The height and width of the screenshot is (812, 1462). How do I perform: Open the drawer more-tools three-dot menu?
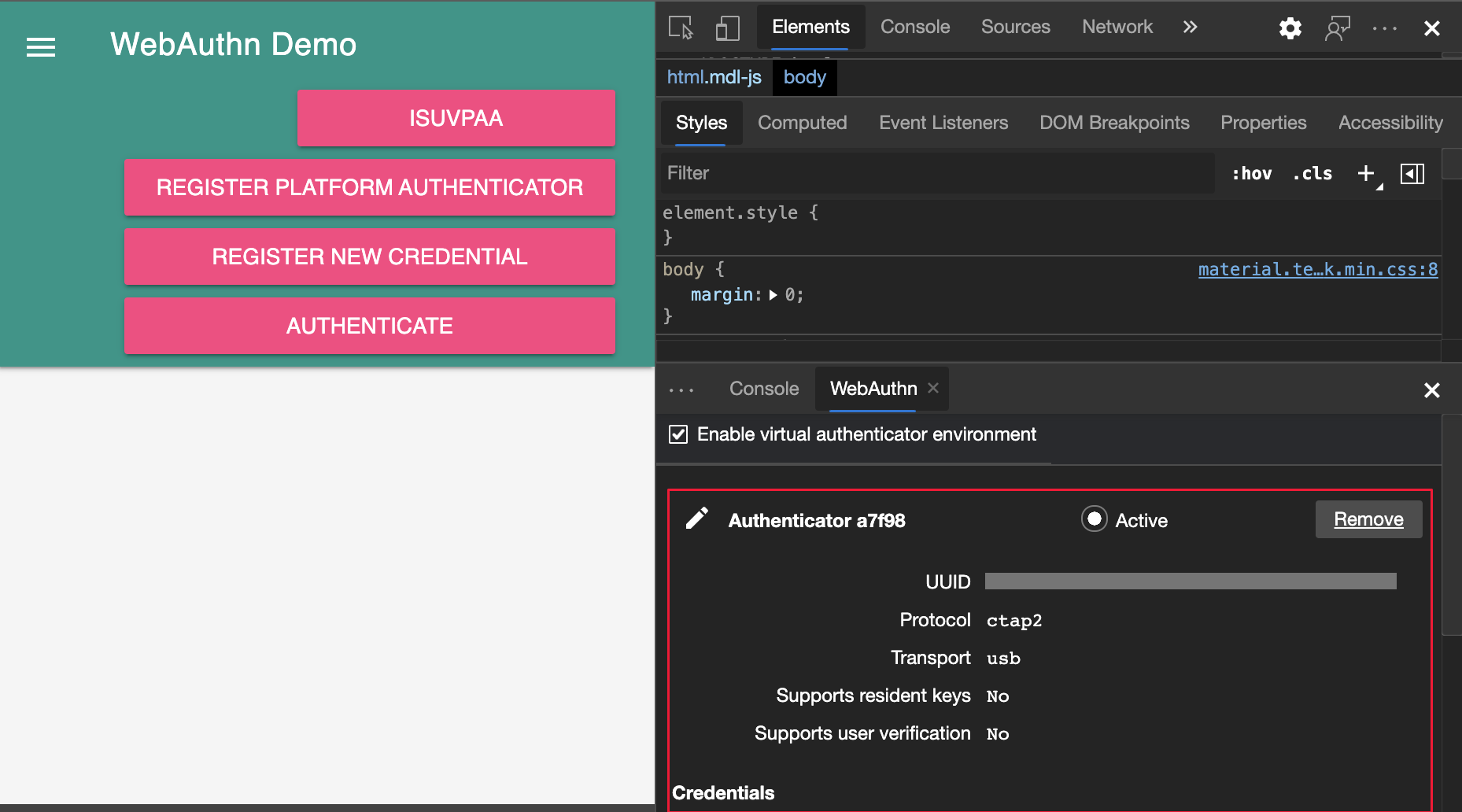click(x=681, y=389)
